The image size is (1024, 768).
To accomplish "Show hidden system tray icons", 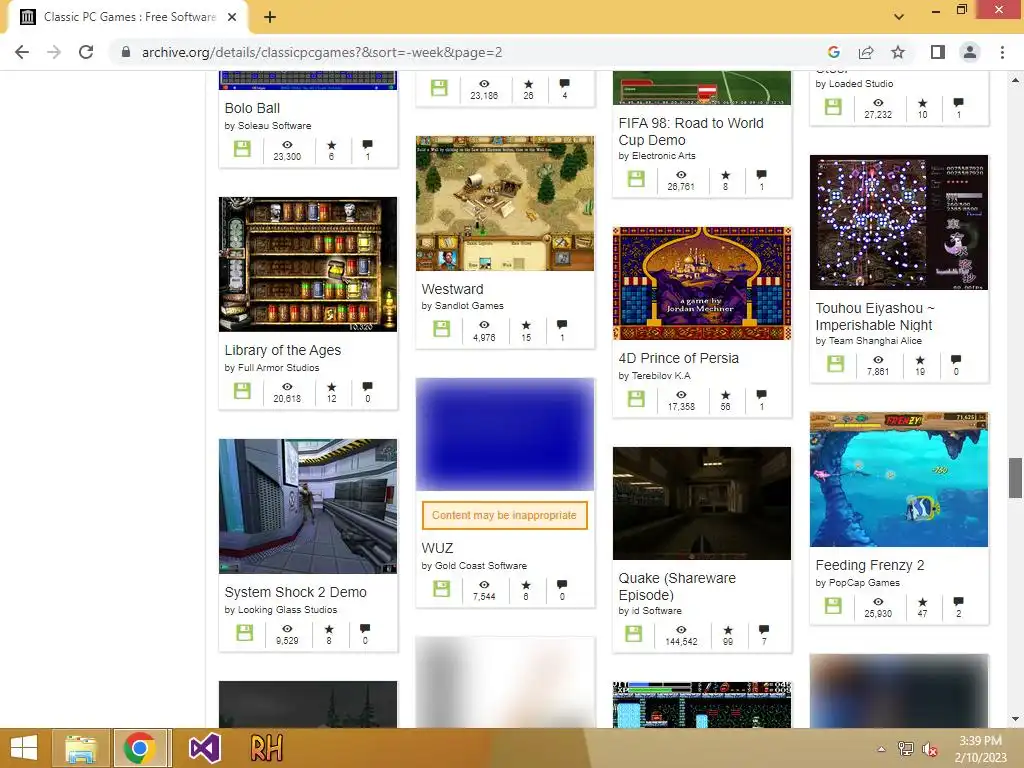I will (x=882, y=749).
